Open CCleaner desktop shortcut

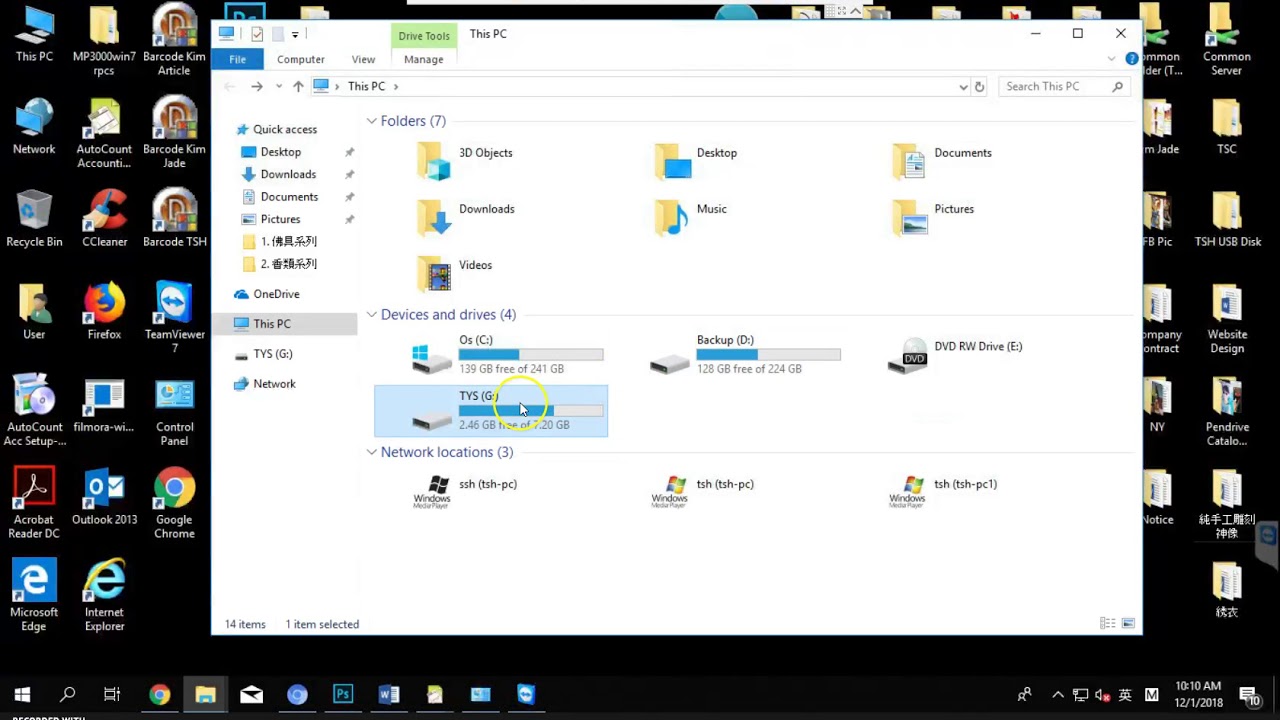[104, 219]
